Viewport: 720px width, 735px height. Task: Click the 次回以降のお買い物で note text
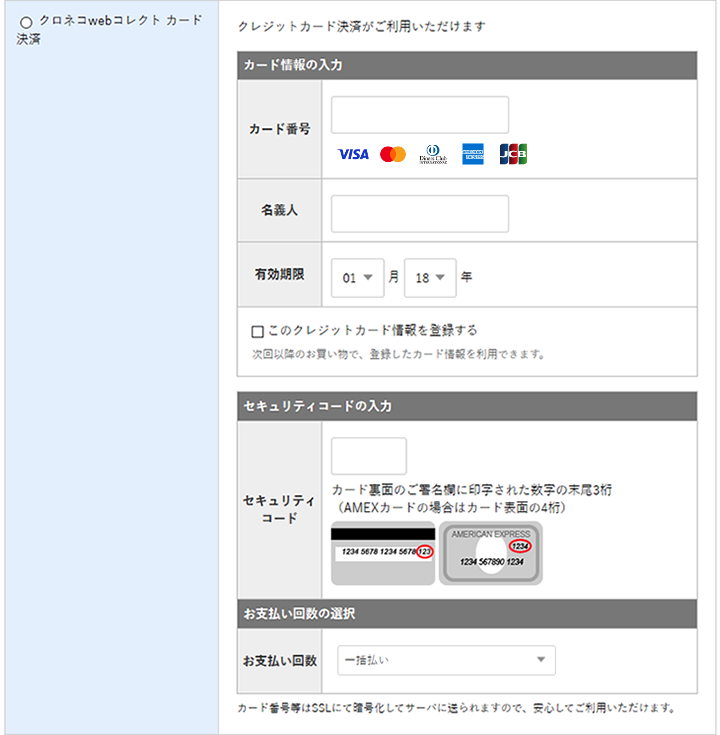[398, 354]
